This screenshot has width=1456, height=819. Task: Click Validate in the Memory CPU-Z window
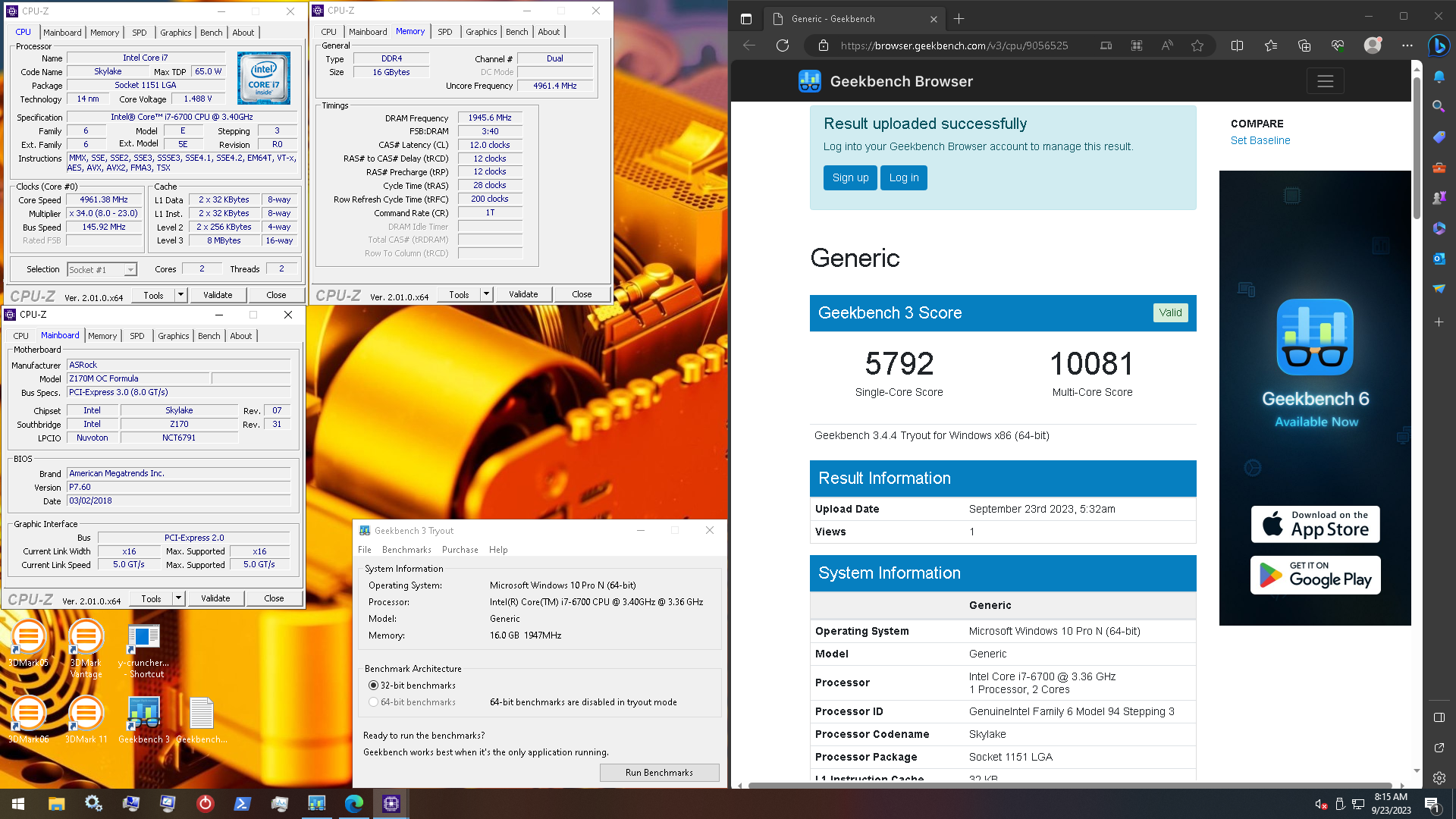point(523,294)
